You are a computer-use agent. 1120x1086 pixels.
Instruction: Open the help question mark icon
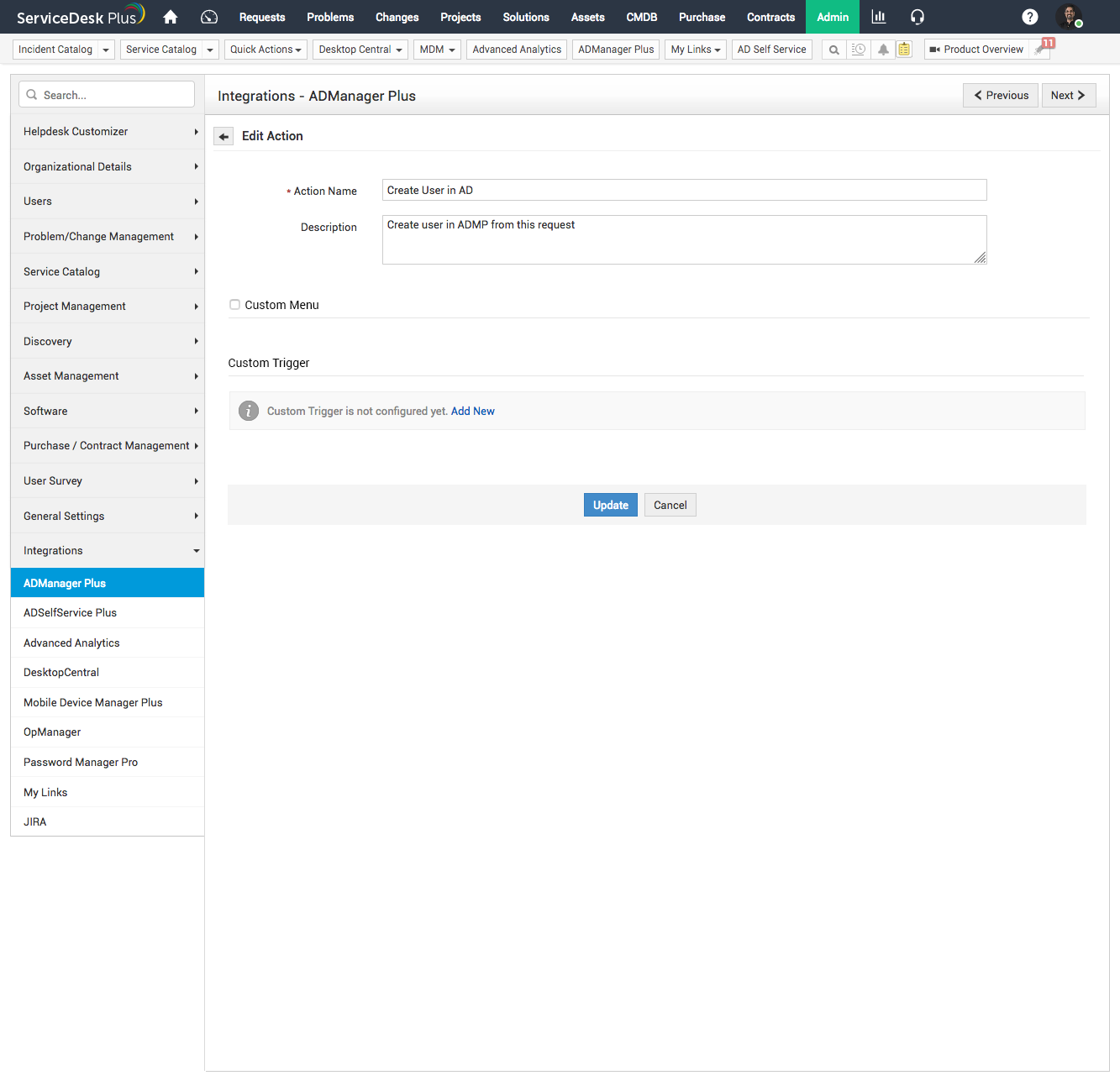click(1030, 16)
